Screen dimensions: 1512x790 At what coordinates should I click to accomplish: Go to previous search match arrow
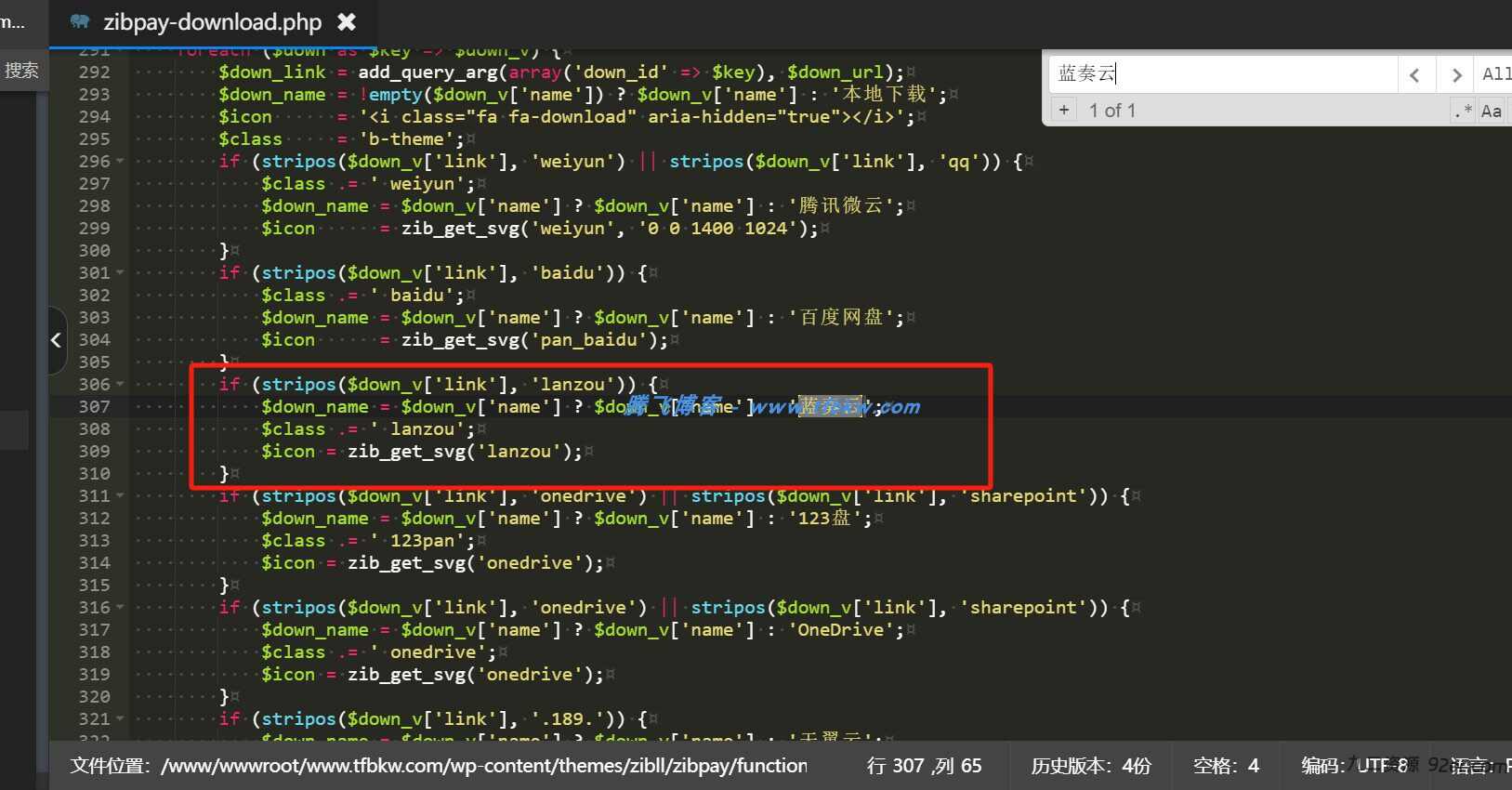coord(1415,75)
